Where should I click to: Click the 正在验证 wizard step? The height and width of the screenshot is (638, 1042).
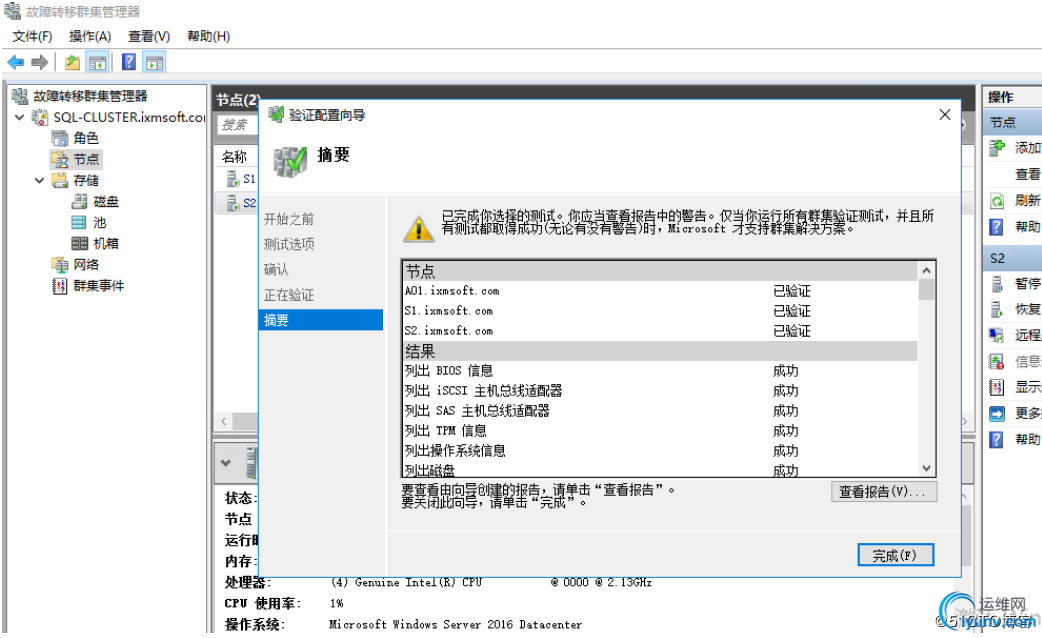coord(288,294)
